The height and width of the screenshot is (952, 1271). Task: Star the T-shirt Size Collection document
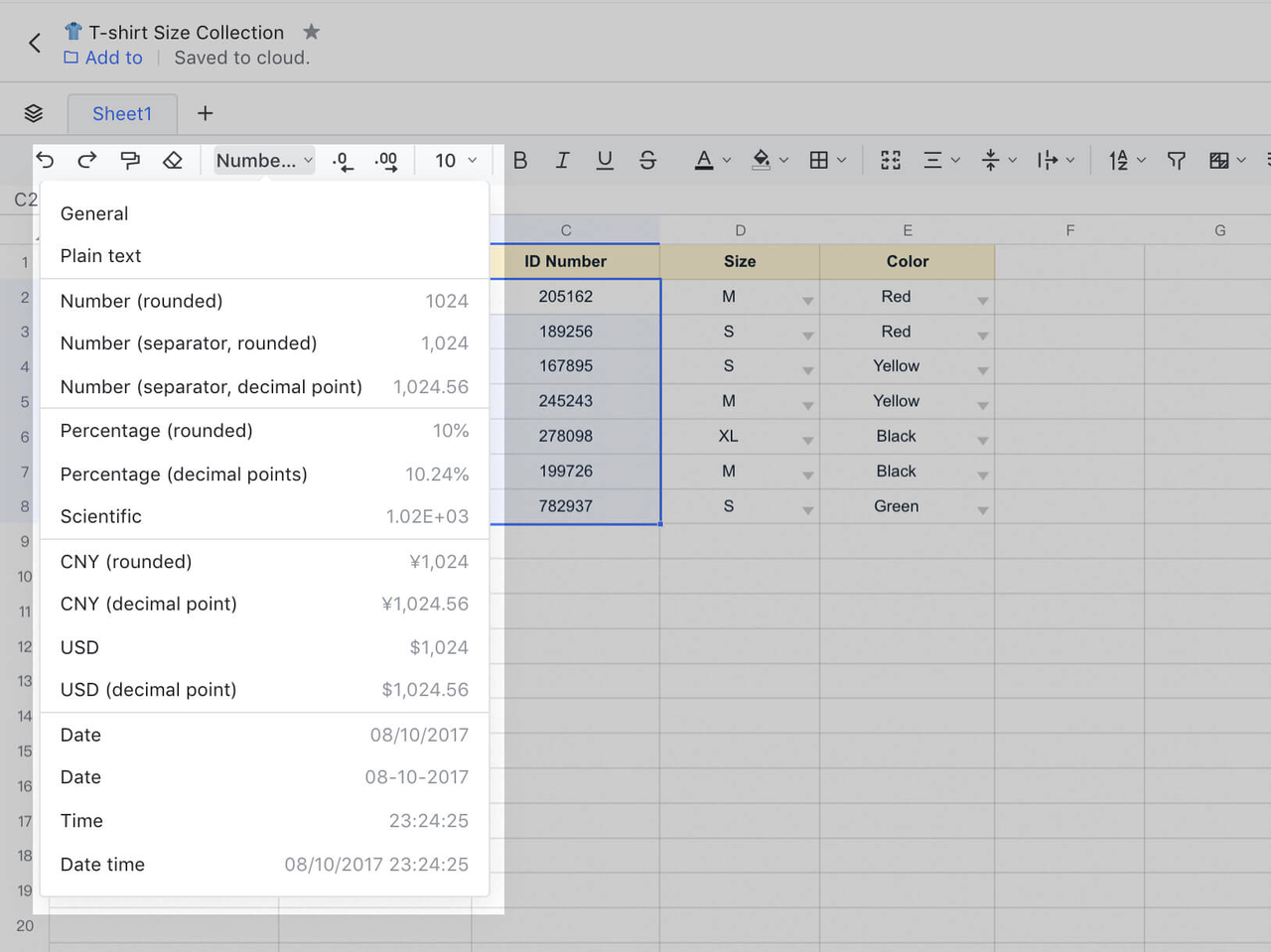(312, 32)
